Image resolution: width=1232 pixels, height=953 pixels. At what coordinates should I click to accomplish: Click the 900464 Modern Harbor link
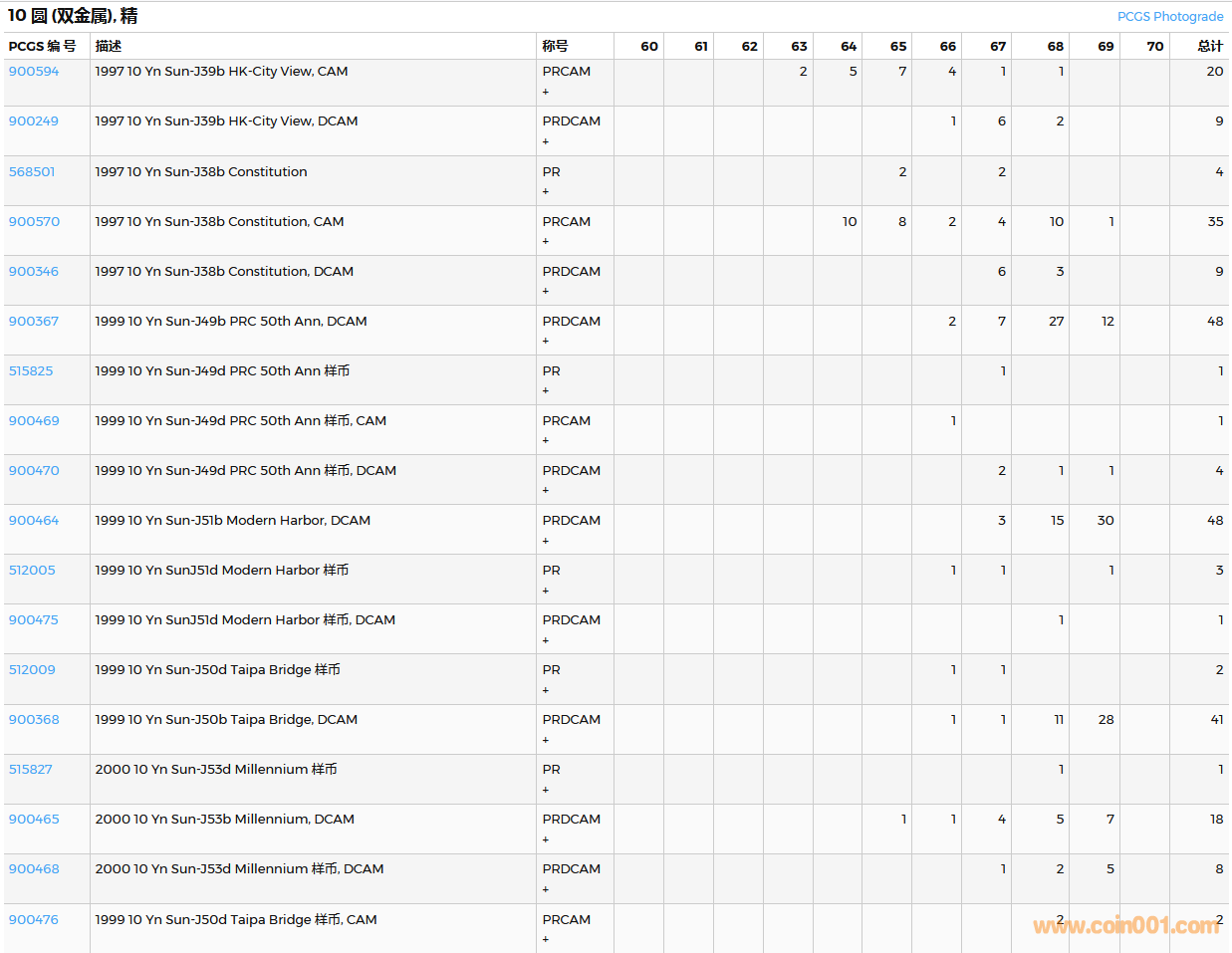click(34, 521)
